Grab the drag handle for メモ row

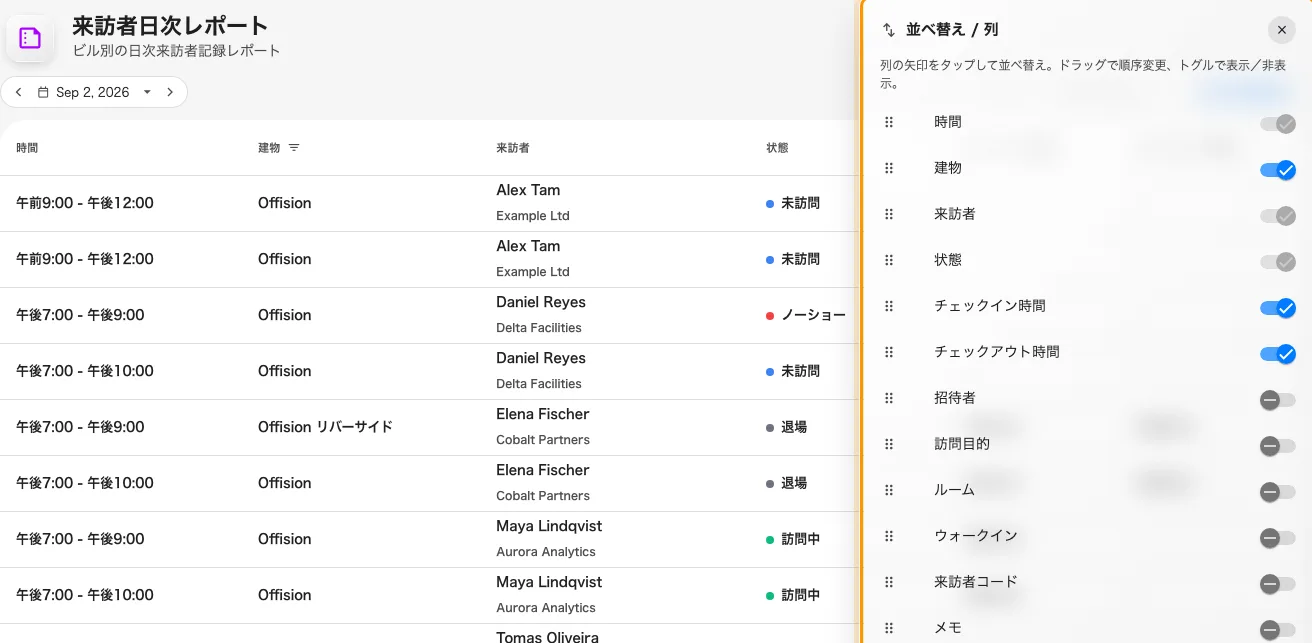[x=889, y=628]
